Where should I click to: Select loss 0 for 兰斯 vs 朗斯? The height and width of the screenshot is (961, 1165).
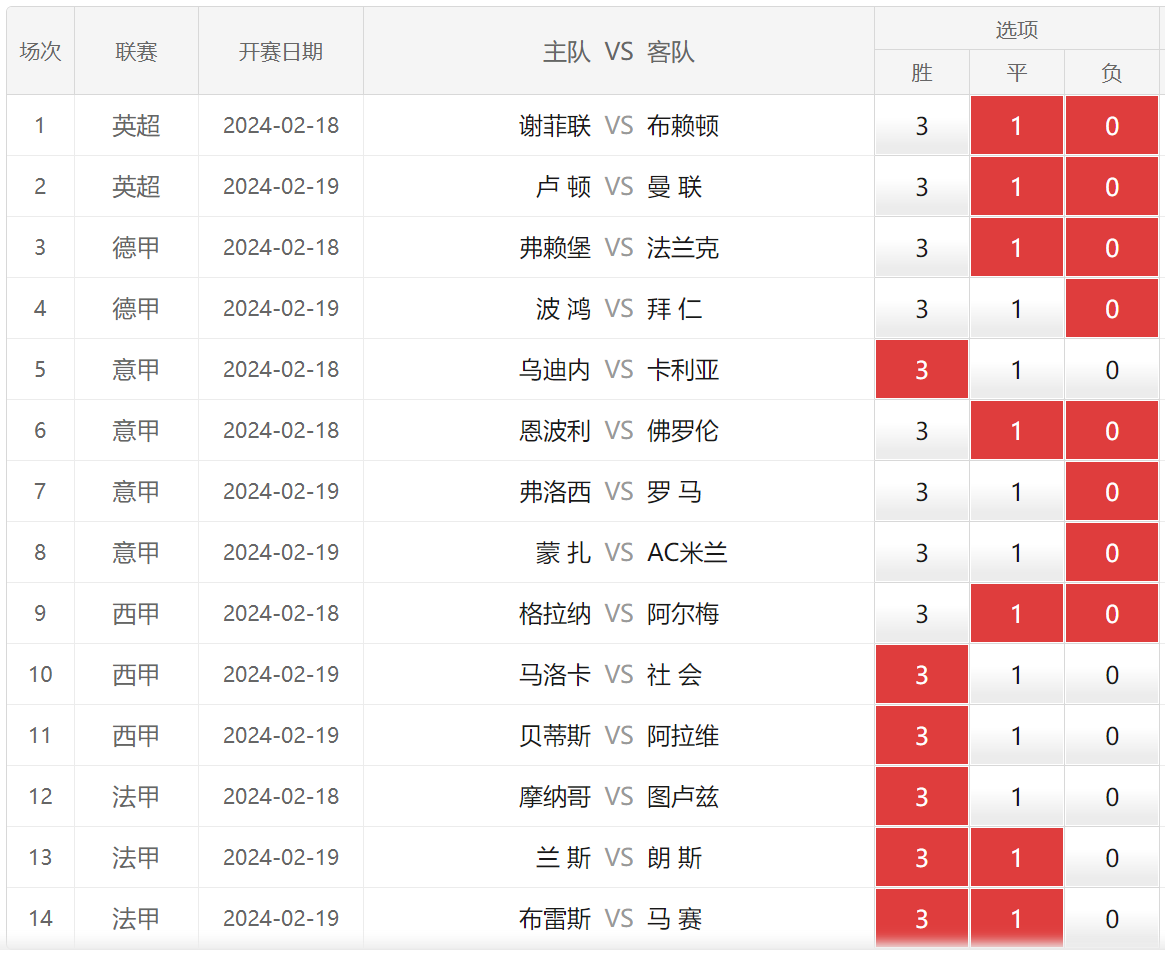[1112, 857]
